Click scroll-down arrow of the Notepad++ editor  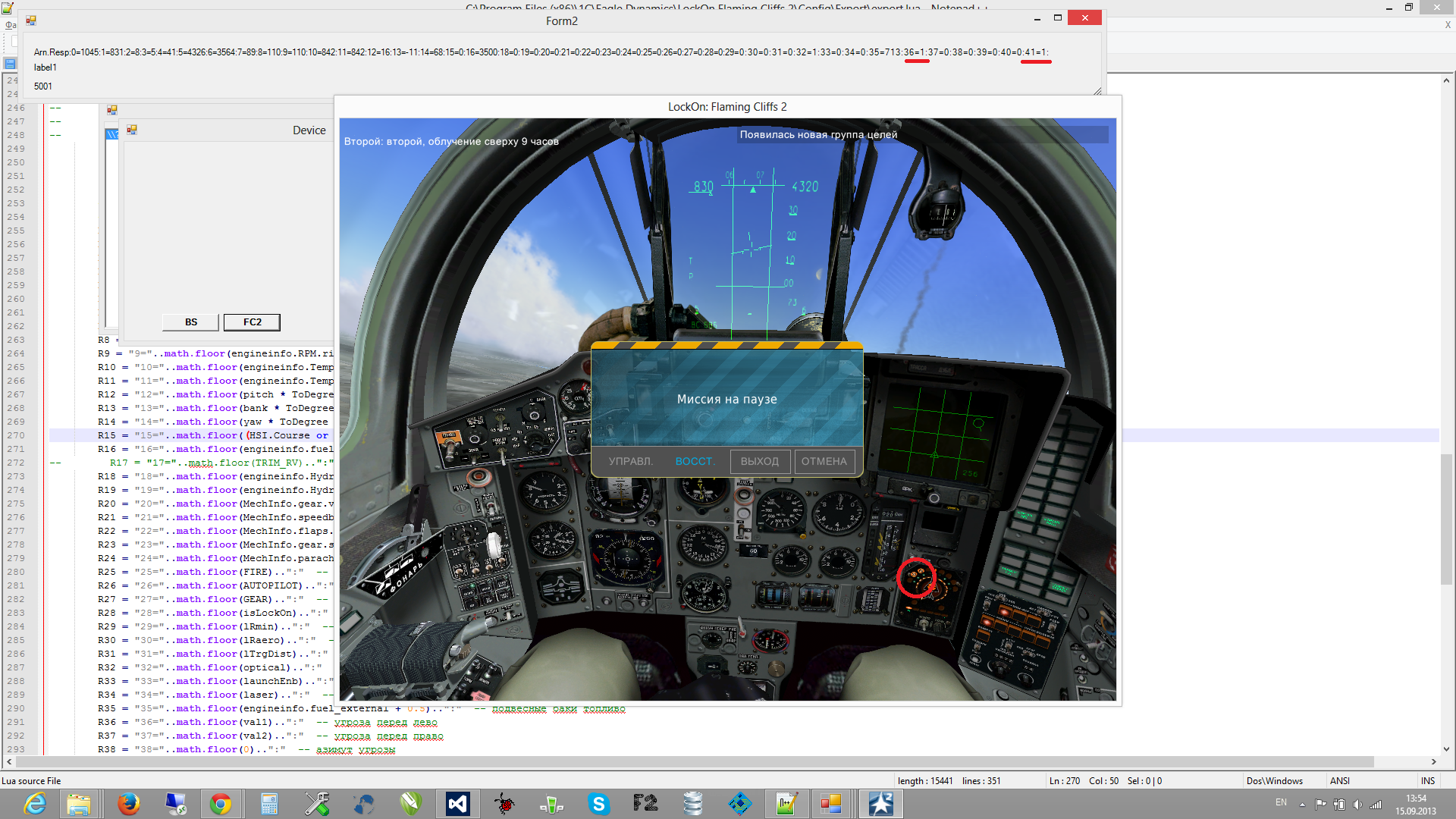click(1447, 749)
